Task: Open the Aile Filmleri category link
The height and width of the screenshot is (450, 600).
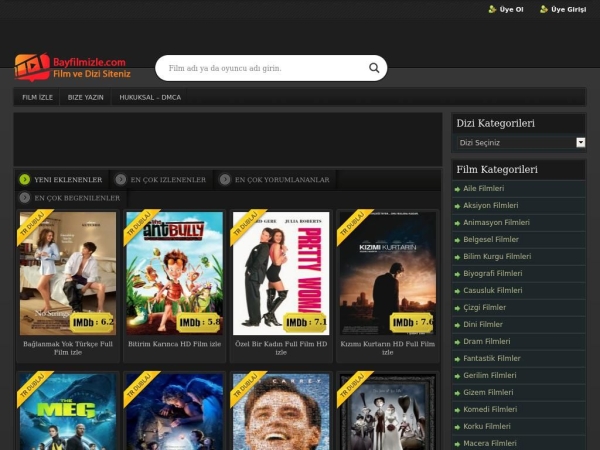Action: click(x=483, y=188)
